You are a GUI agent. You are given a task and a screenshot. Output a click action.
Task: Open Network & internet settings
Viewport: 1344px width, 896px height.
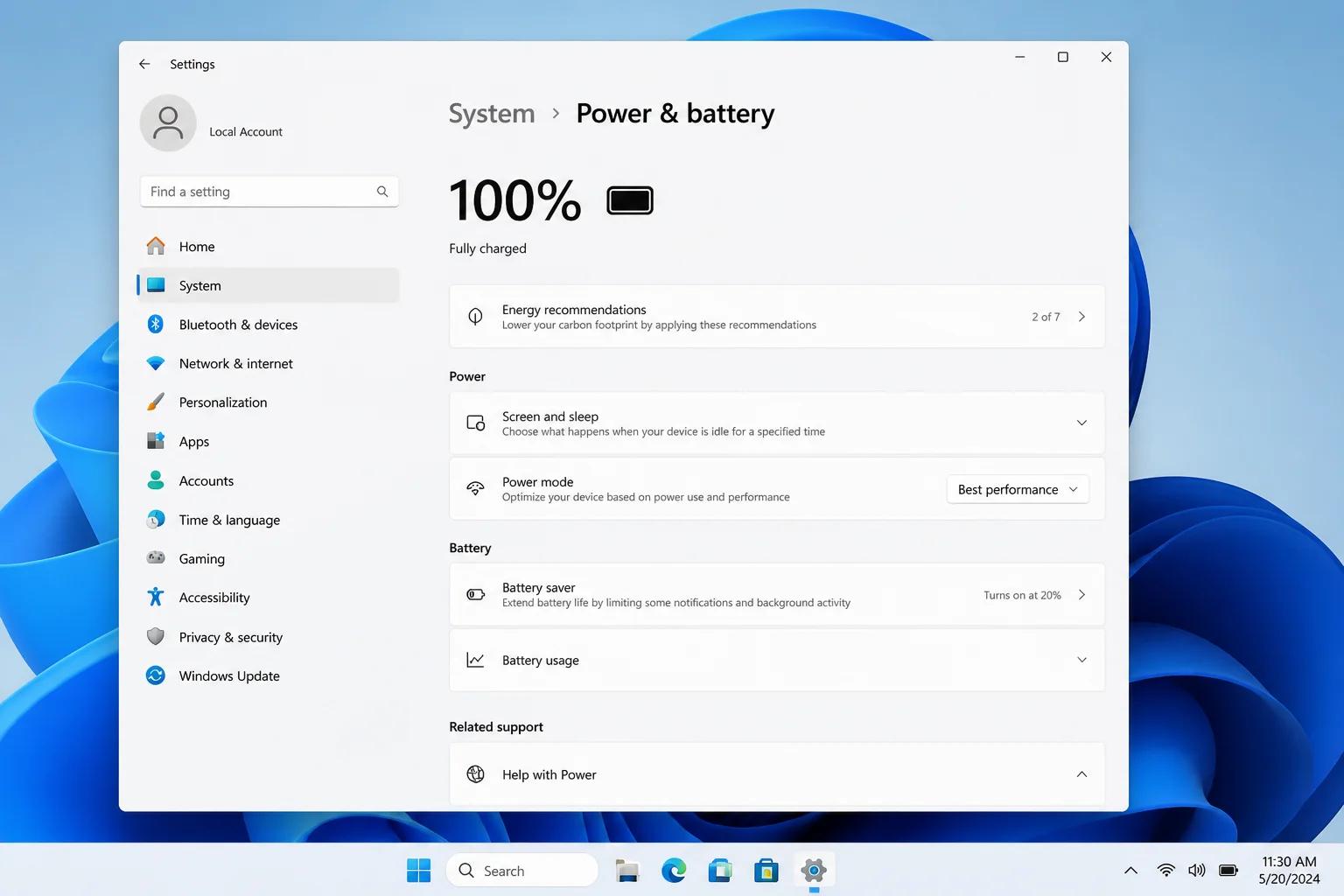click(x=269, y=363)
